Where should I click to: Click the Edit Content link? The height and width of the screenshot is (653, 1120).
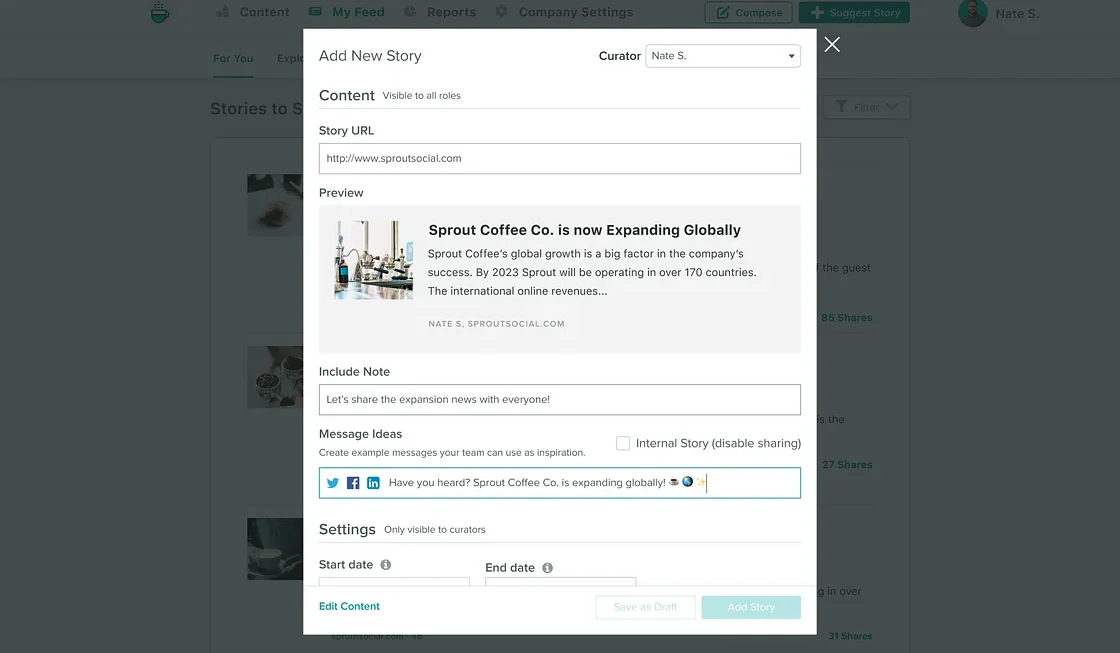pos(349,606)
